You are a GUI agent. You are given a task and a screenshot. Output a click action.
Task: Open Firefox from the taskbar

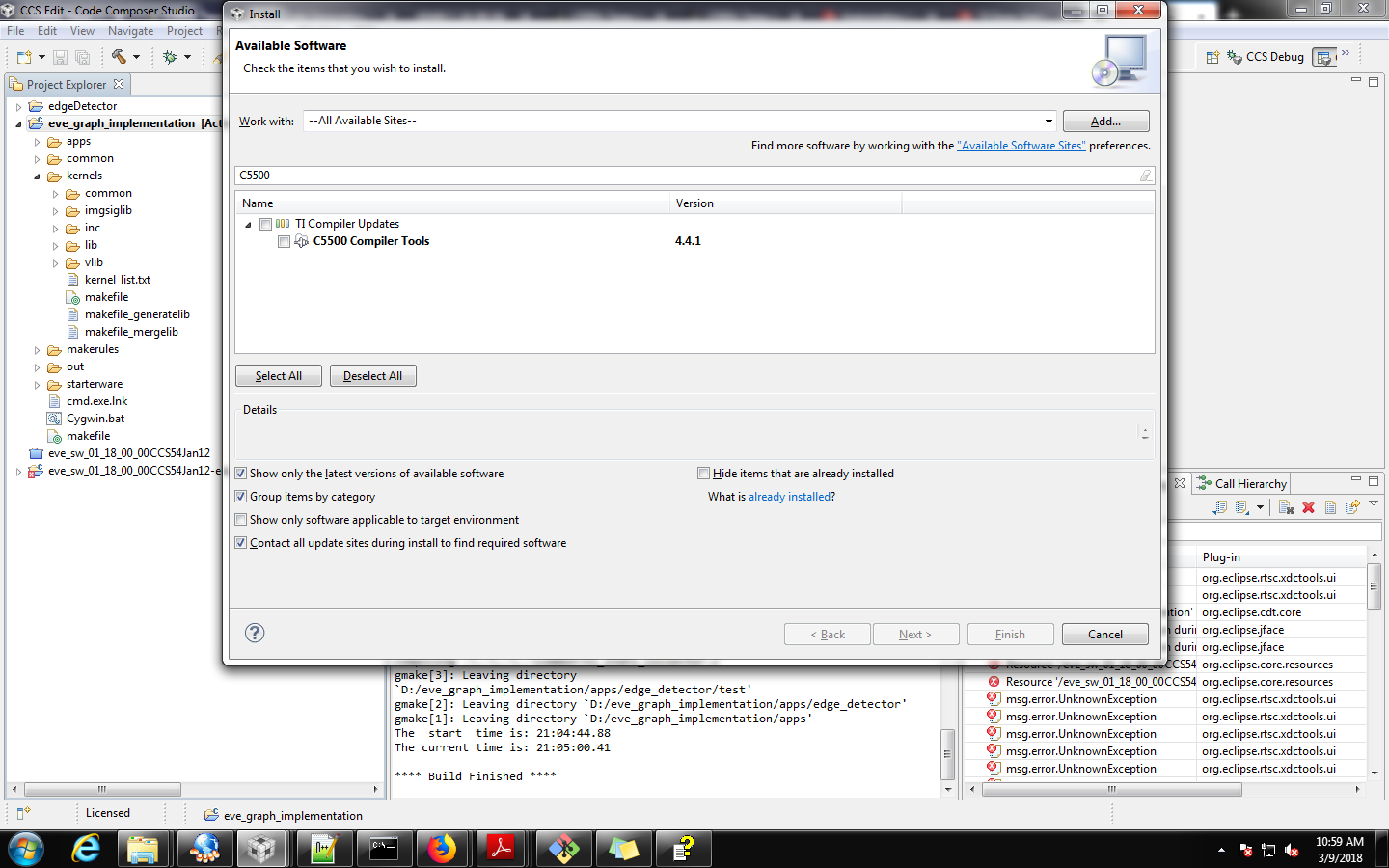[442, 849]
